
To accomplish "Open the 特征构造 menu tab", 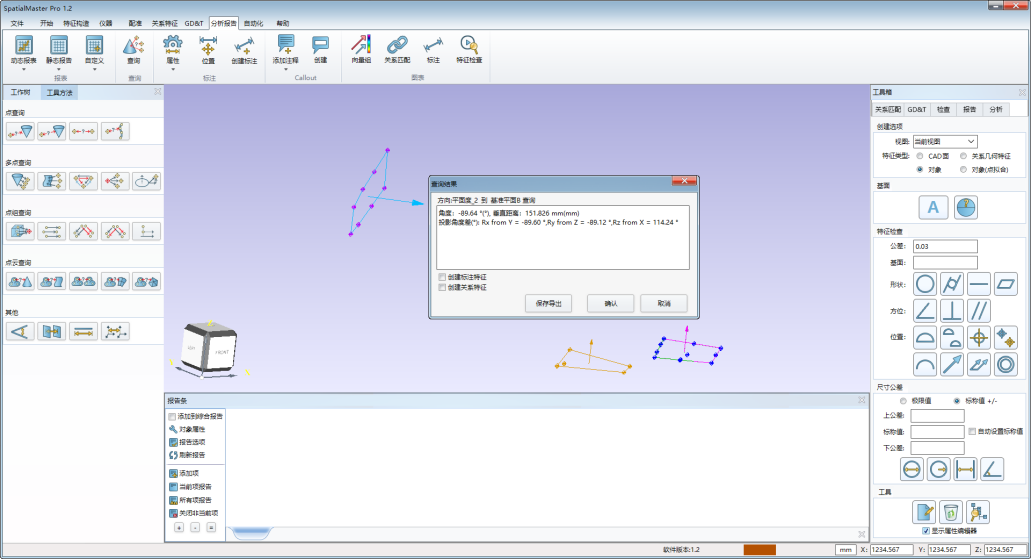I will pos(76,22).
